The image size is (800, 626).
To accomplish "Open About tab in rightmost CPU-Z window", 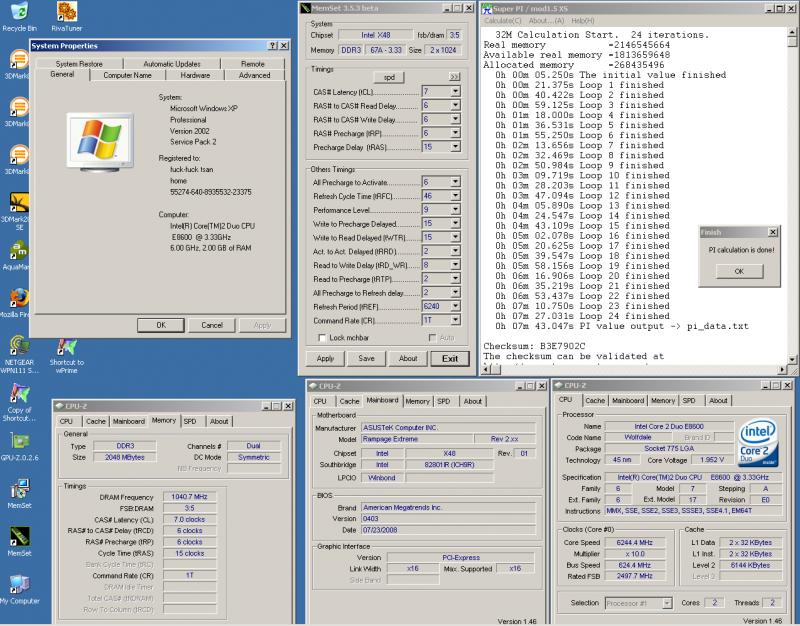I will coord(718,401).
